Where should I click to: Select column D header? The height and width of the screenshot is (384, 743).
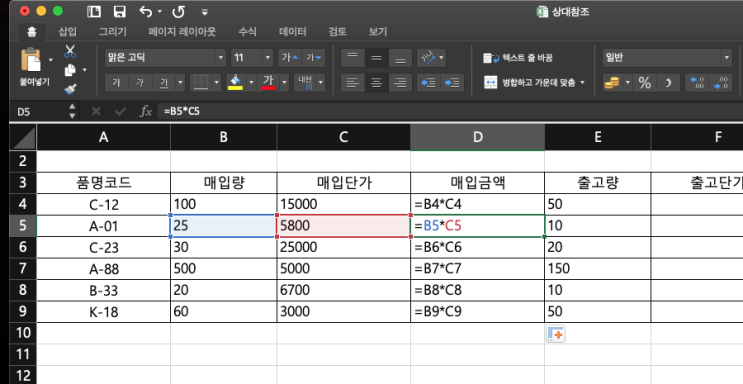click(x=478, y=137)
